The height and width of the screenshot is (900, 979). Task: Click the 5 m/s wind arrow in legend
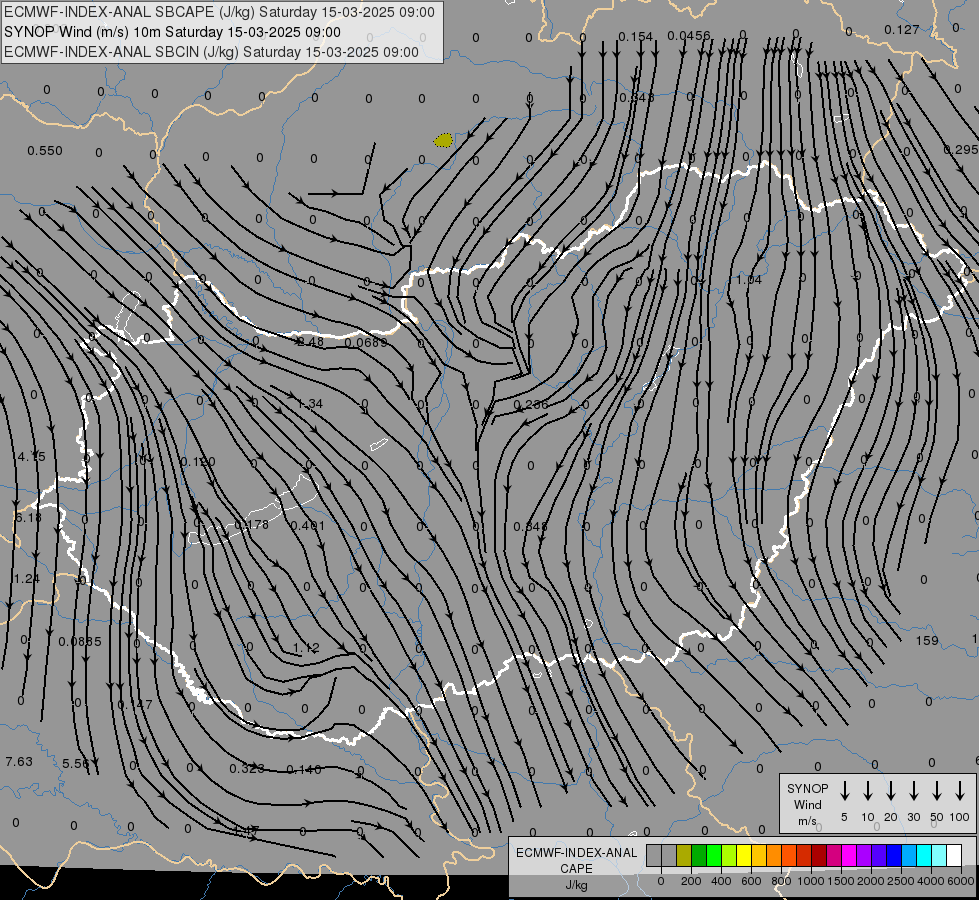(x=844, y=791)
